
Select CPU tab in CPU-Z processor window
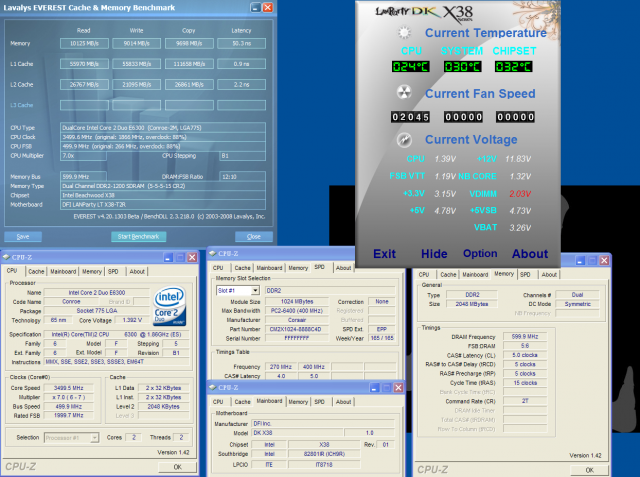12,271
